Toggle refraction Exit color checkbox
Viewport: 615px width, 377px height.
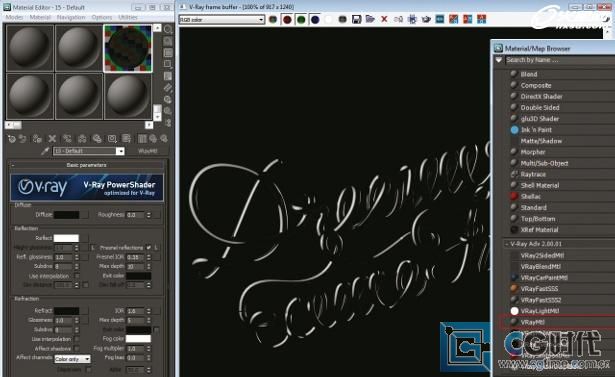(x=156, y=330)
